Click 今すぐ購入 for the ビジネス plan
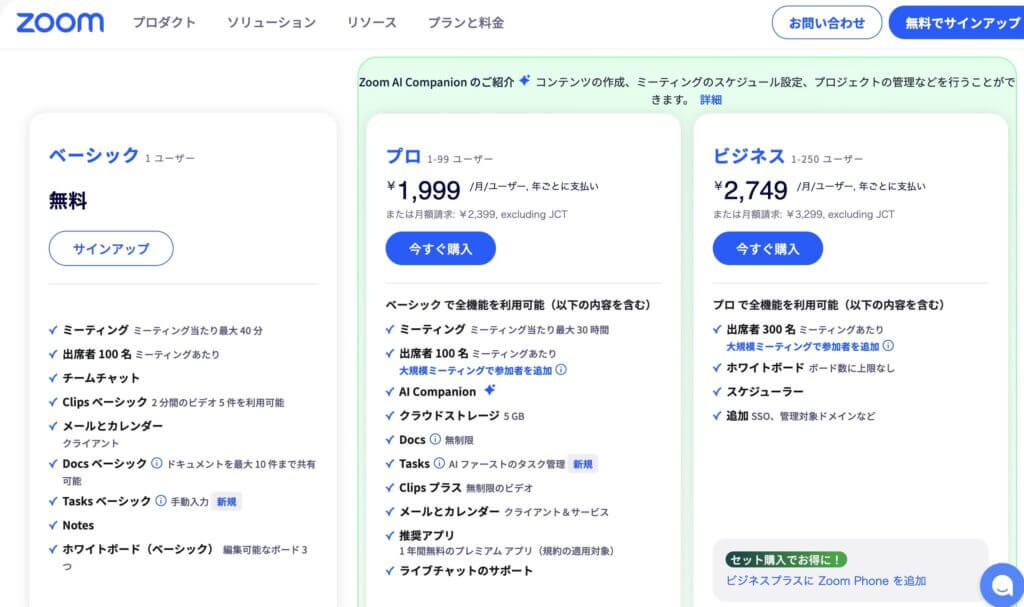This screenshot has height=607, width=1024. pos(768,249)
